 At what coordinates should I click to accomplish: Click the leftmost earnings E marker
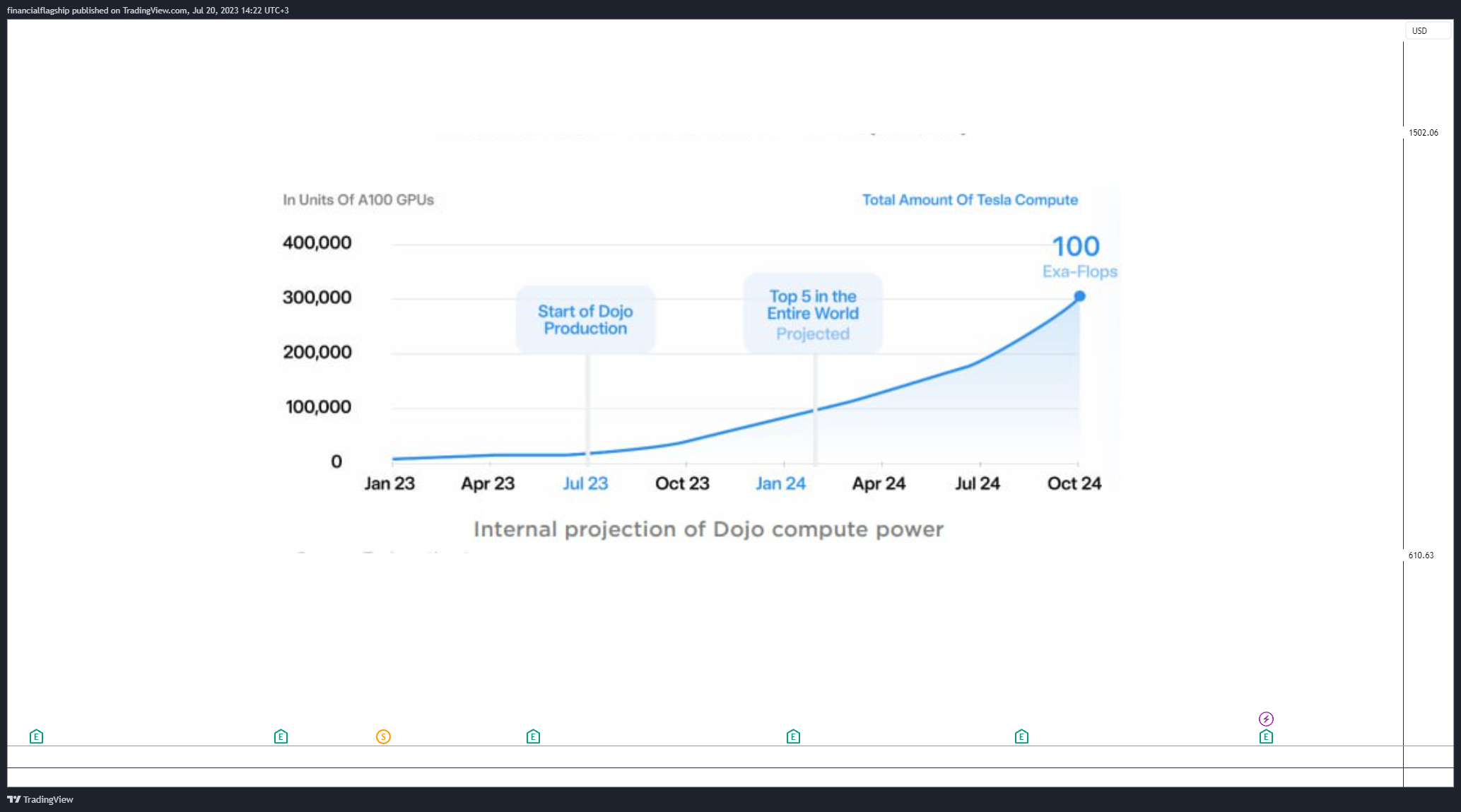click(x=36, y=736)
